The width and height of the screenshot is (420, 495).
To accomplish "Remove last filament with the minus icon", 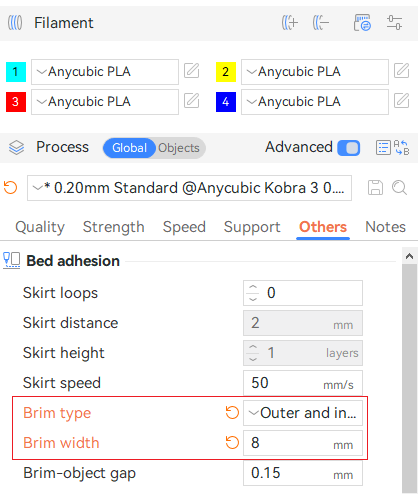I will coord(321,23).
